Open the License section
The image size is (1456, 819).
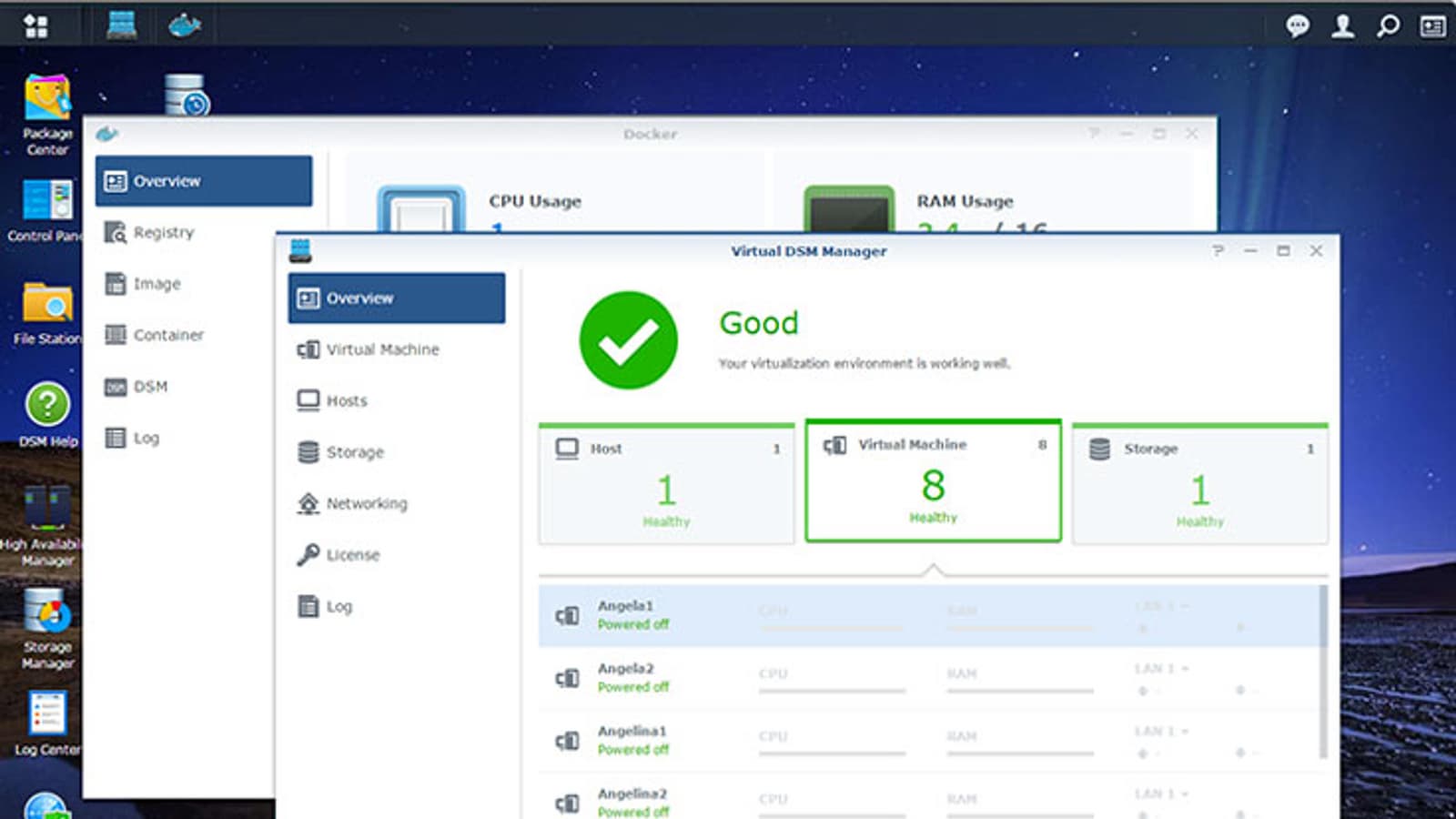click(397, 555)
